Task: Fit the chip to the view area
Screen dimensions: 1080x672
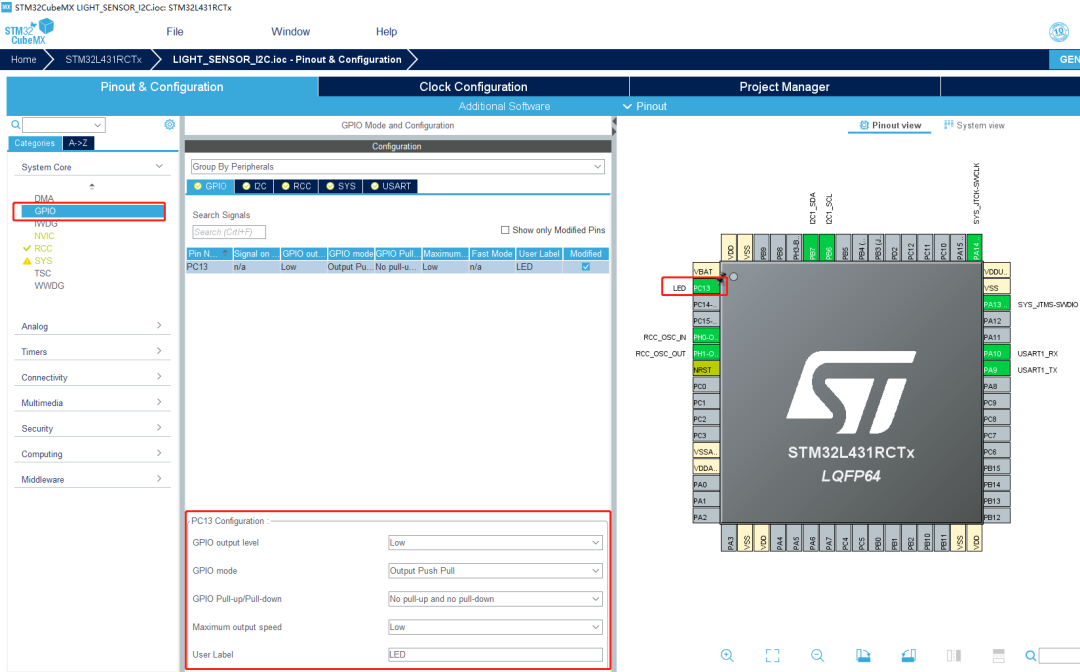Action: coord(773,655)
